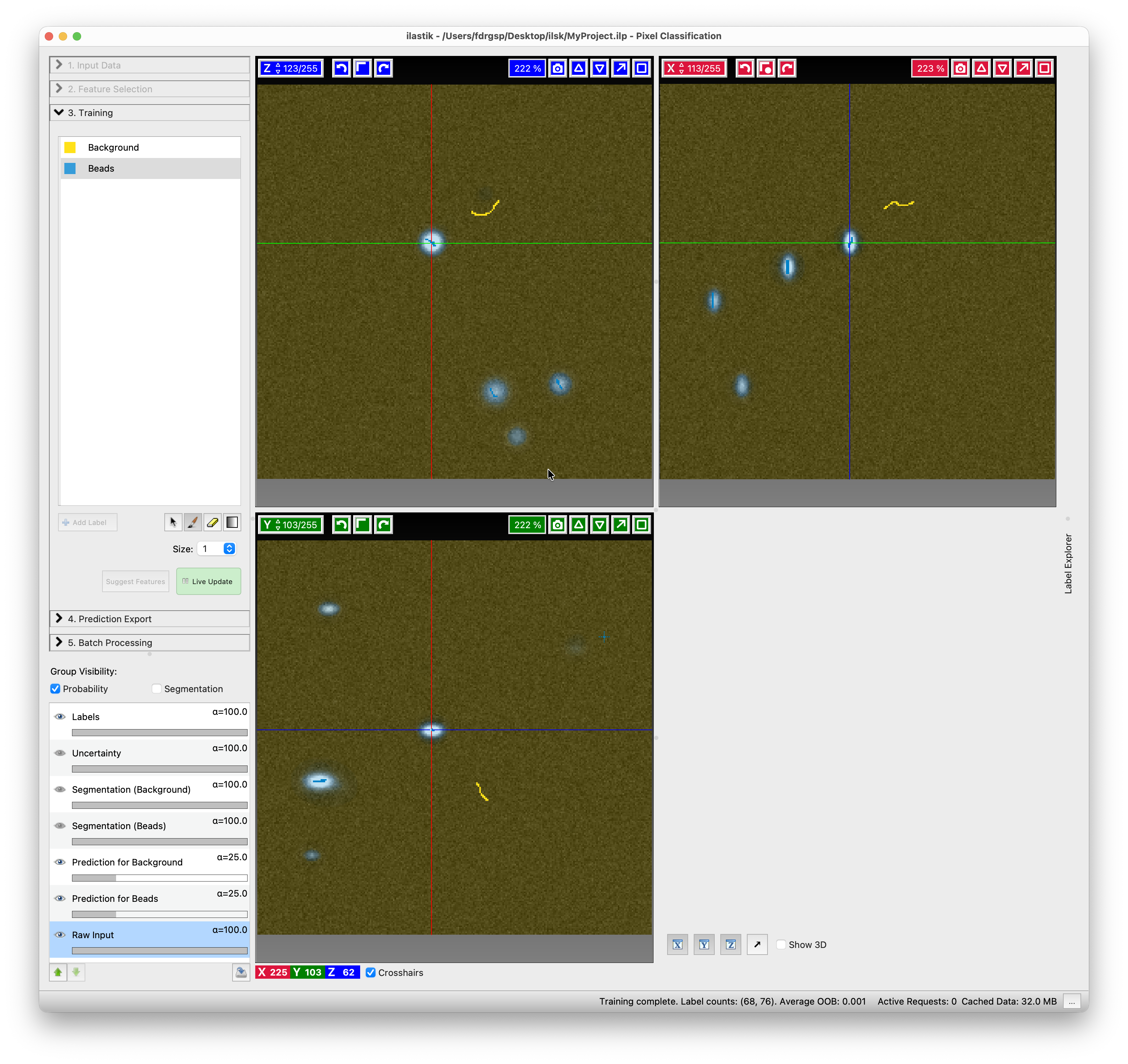Image resolution: width=1128 pixels, height=1064 pixels.
Task: Disable the Crosshairs checkbox
Action: pos(371,972)
